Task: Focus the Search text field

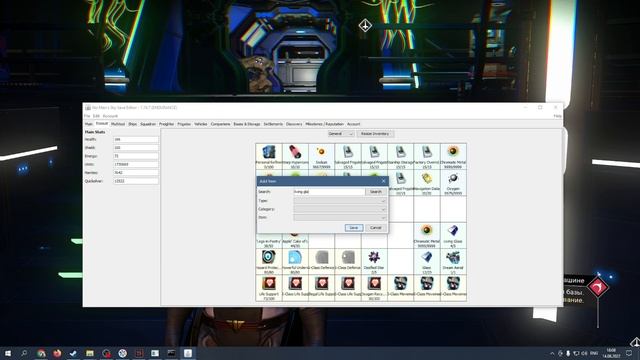Action: [329, 192]
